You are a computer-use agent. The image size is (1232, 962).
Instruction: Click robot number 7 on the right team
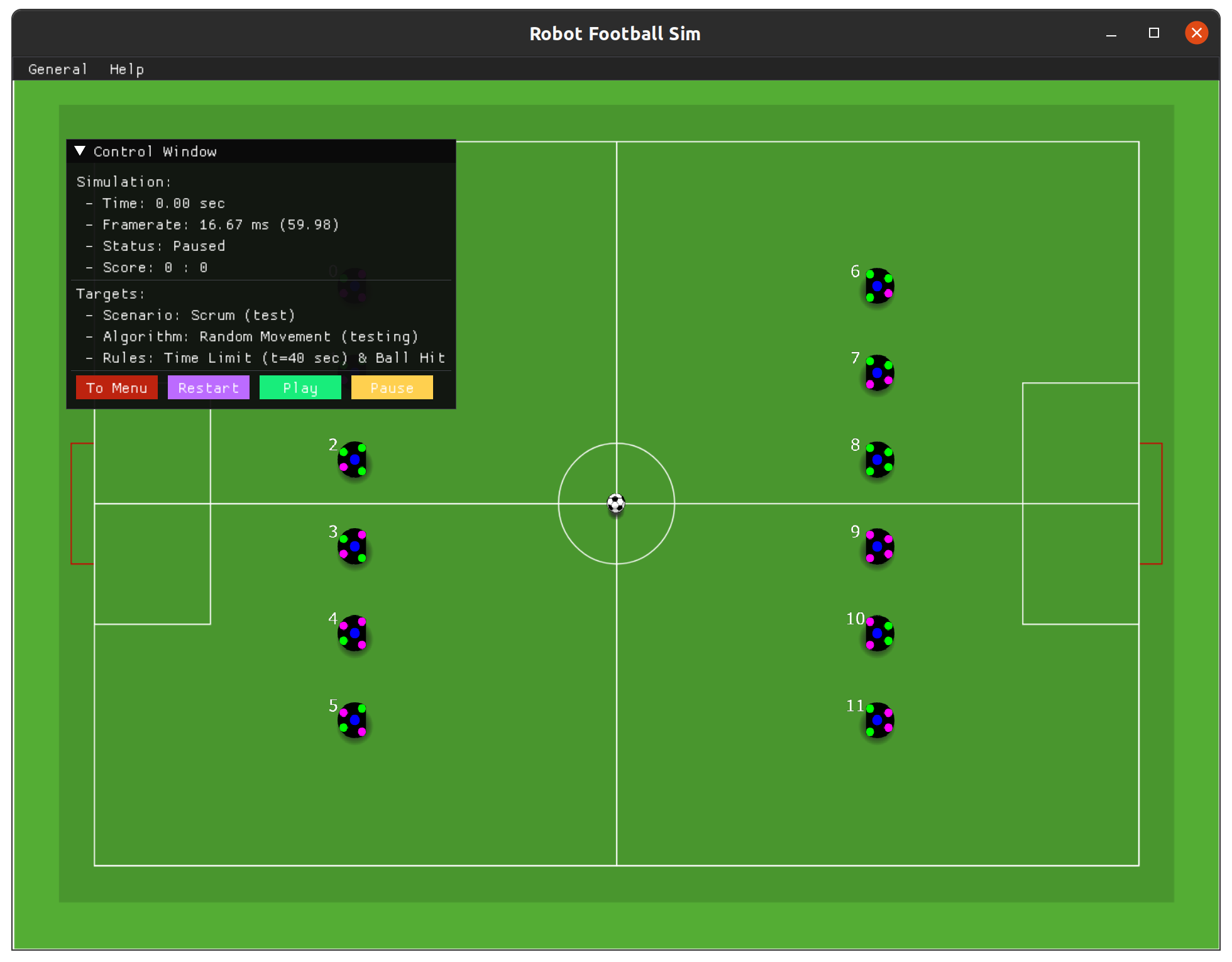click(x=878, y=373)
